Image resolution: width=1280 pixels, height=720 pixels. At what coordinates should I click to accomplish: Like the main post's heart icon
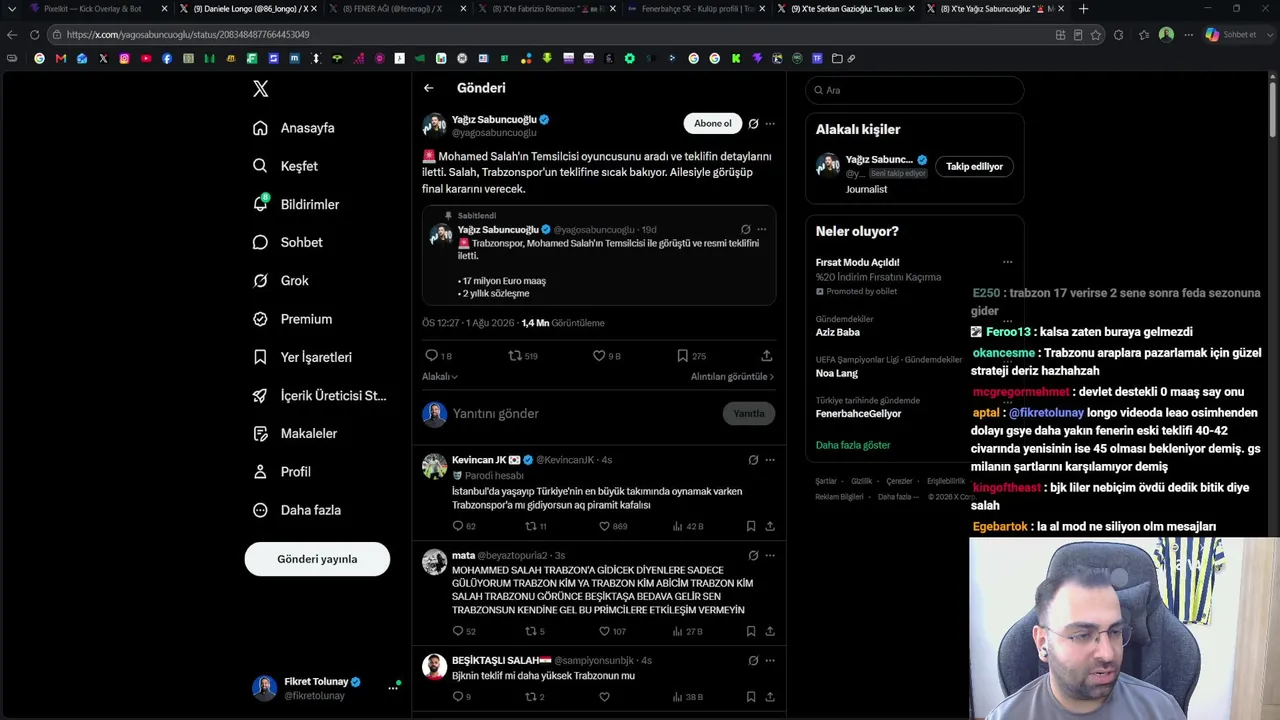pos(599,355)
